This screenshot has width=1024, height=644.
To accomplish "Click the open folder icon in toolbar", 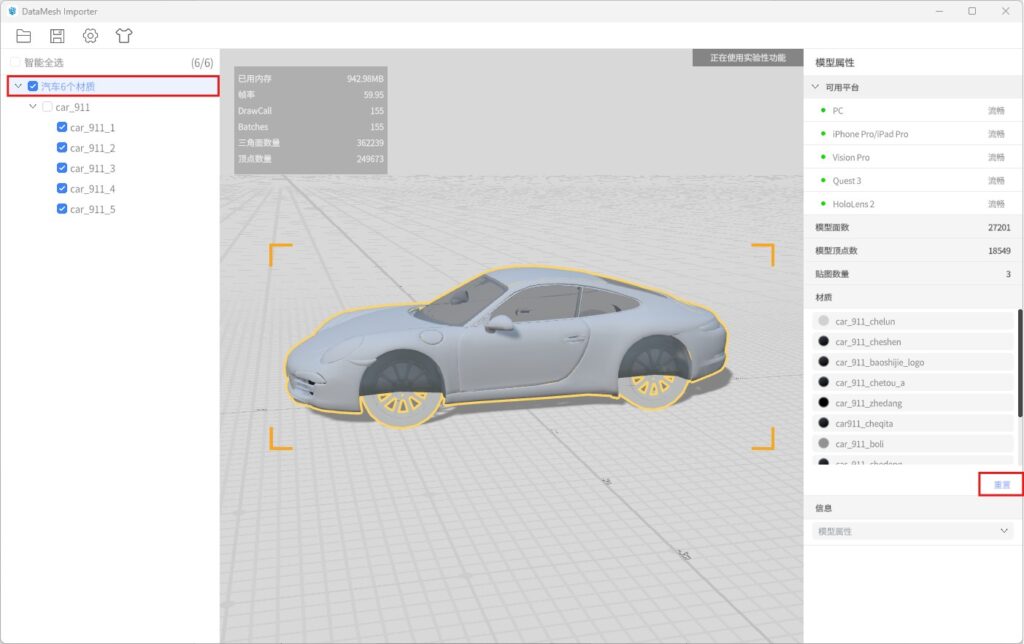I will pyautogui.click(x=24, y=36).
